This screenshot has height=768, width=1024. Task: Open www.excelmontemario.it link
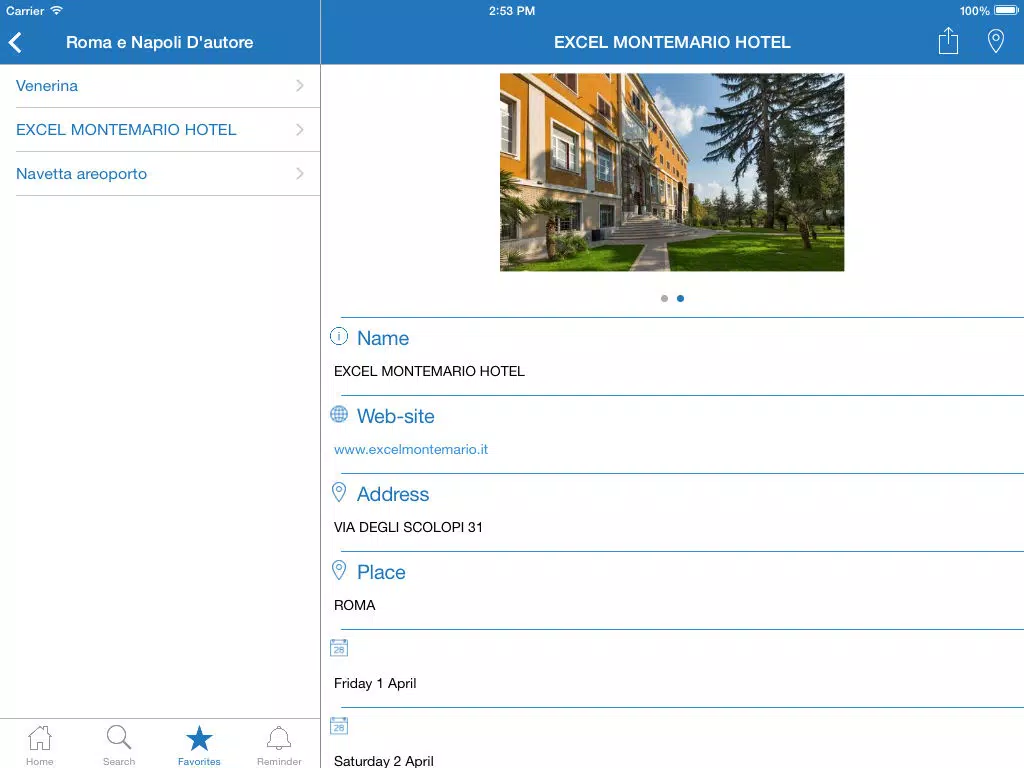click(x=411, y=449)
